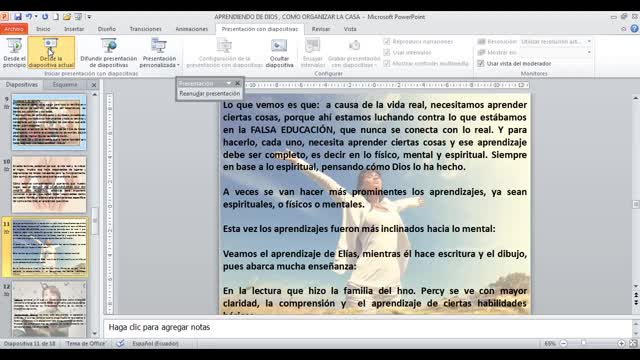The width and height of the screenshot is (640, 360).
Task: Toggle Reproducir narraciones checkbox
Action: [x=387, y=42]
